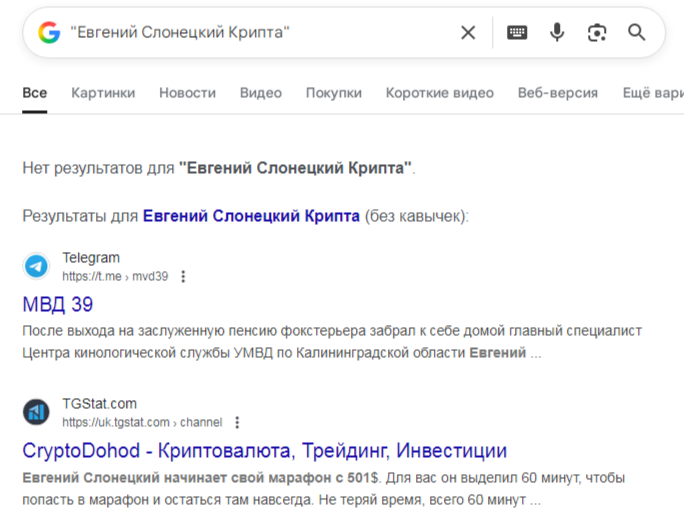Clear the search query with the X
The image size is (684, 514).
(468, 32)
